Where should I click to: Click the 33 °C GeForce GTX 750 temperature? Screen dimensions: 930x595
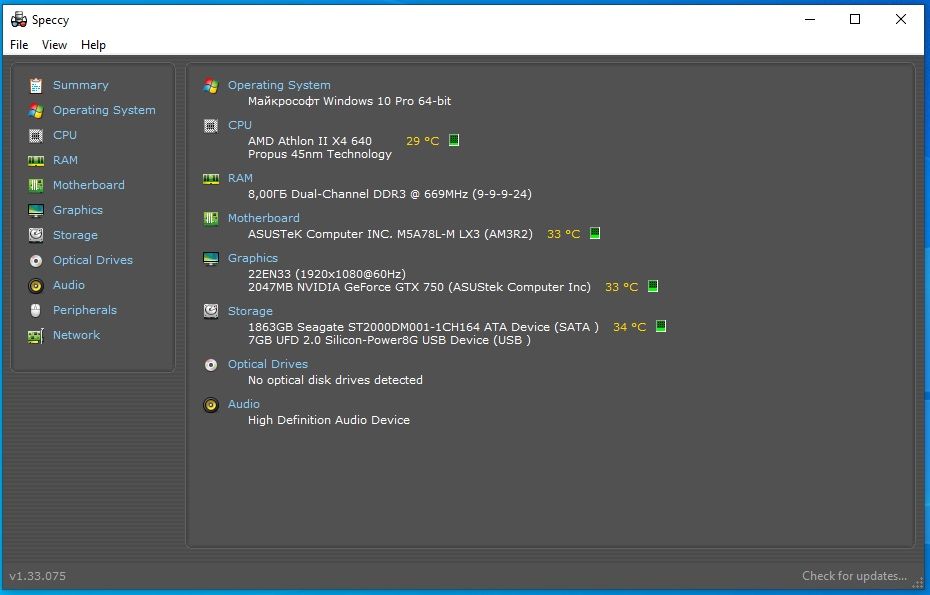(621, 287)
